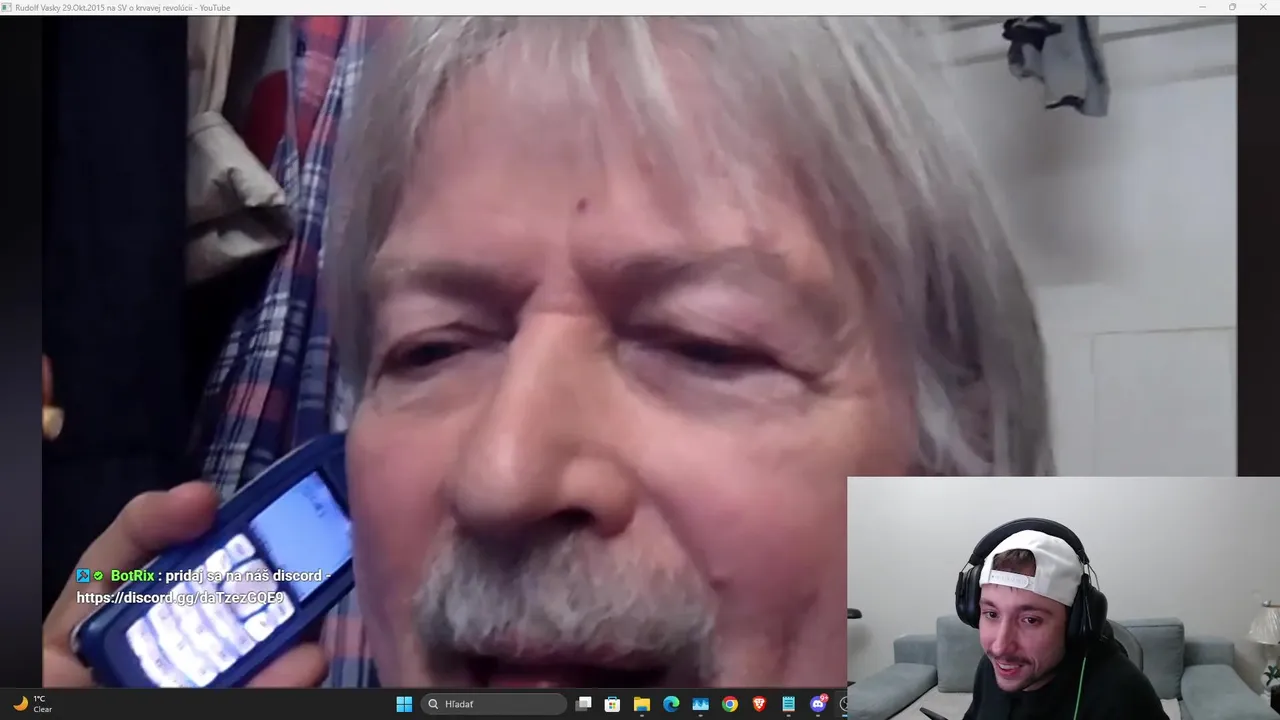This screenshot has width=1280, height=720.
Task: Open File Explorer from the taskbar
Action: [642, 704]
